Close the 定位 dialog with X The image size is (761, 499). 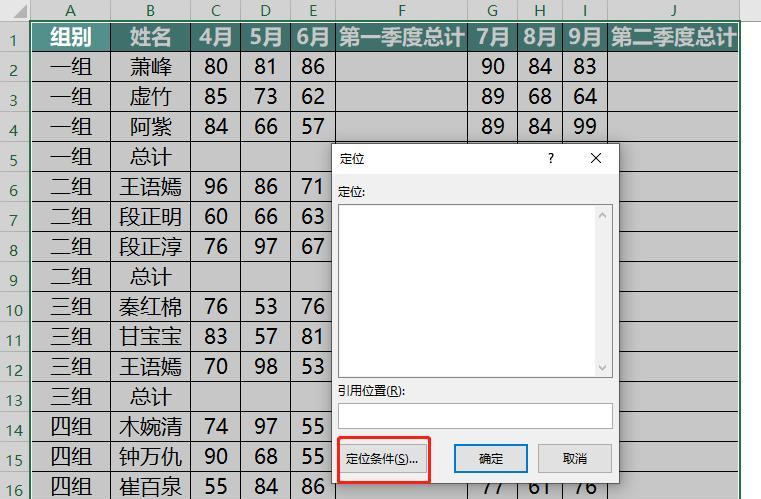596,158
